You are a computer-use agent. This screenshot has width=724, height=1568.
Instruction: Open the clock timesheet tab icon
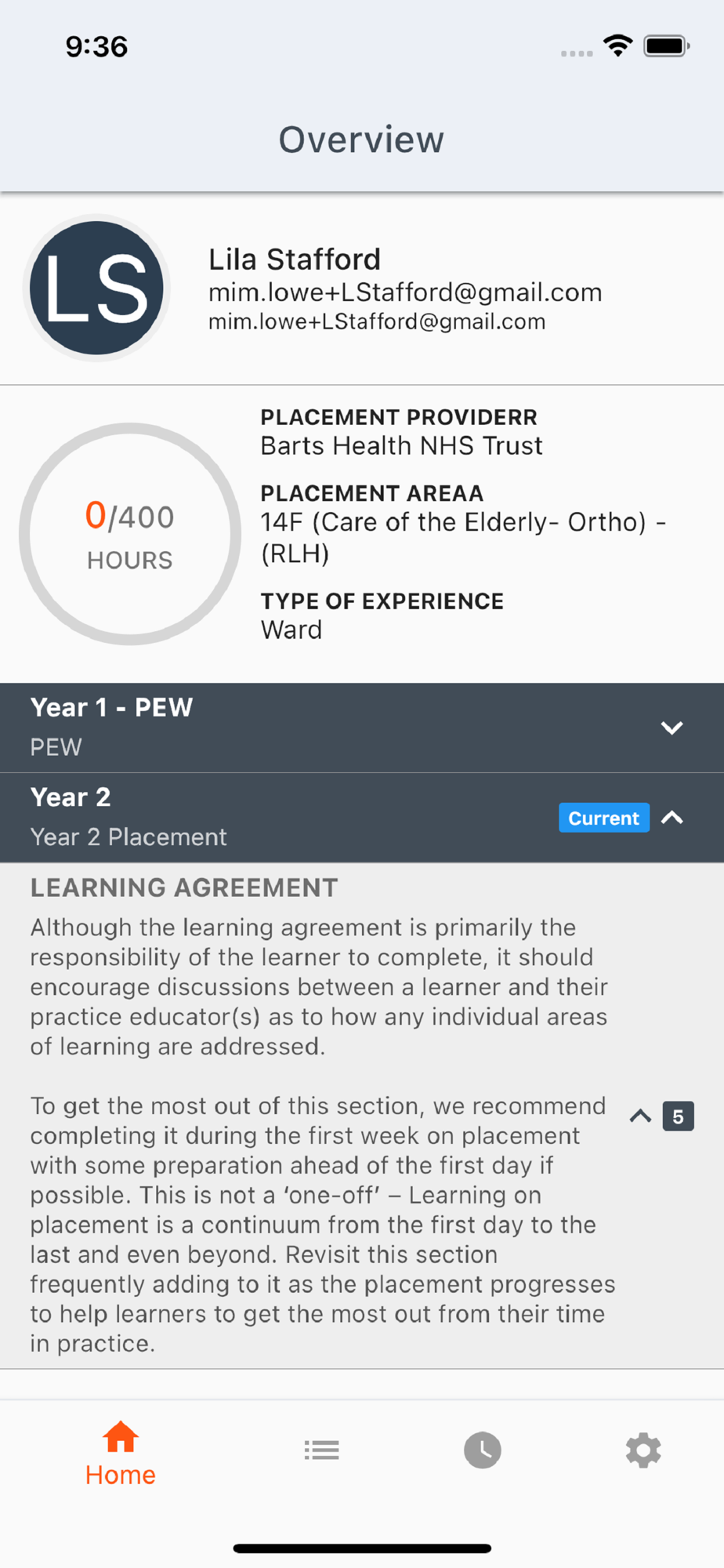pos(483,1450)
